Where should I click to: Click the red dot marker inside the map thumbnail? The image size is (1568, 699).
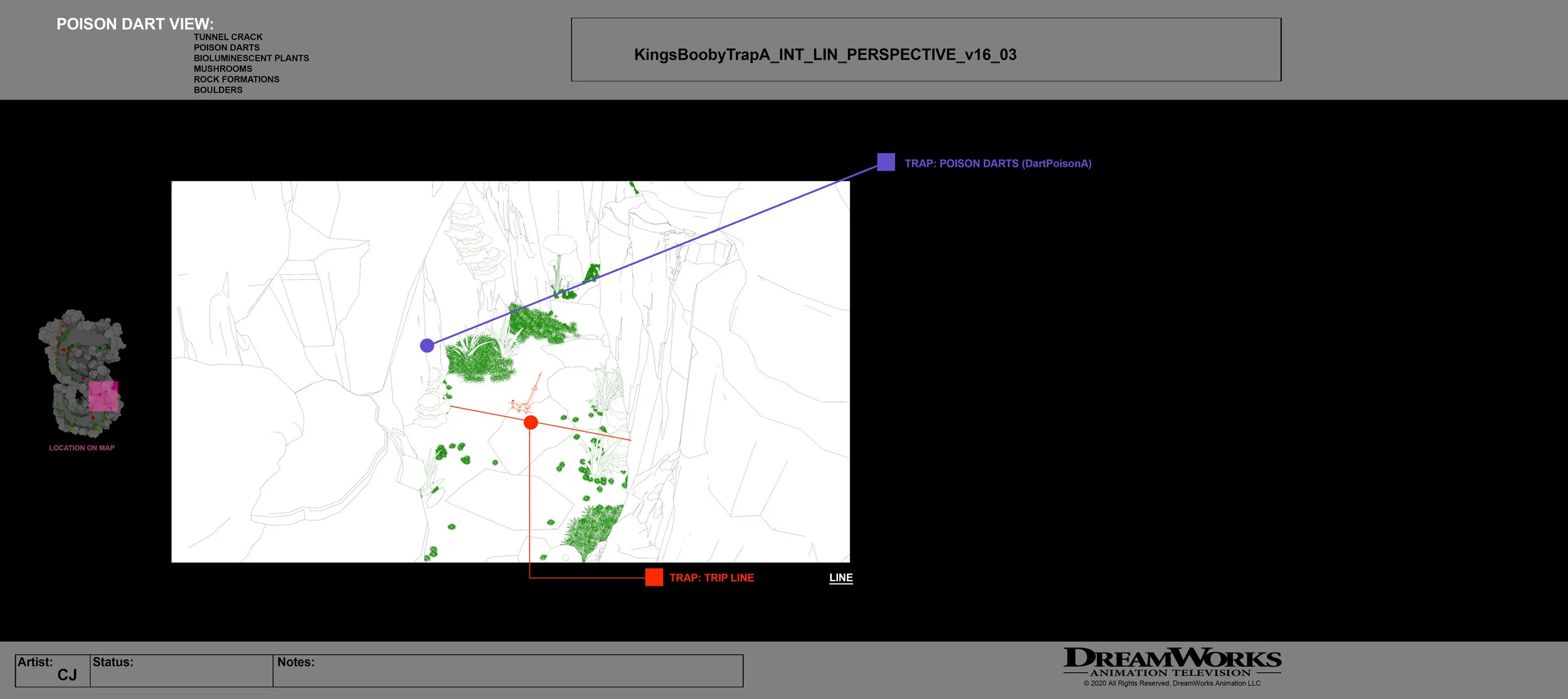tap(64, 350)
